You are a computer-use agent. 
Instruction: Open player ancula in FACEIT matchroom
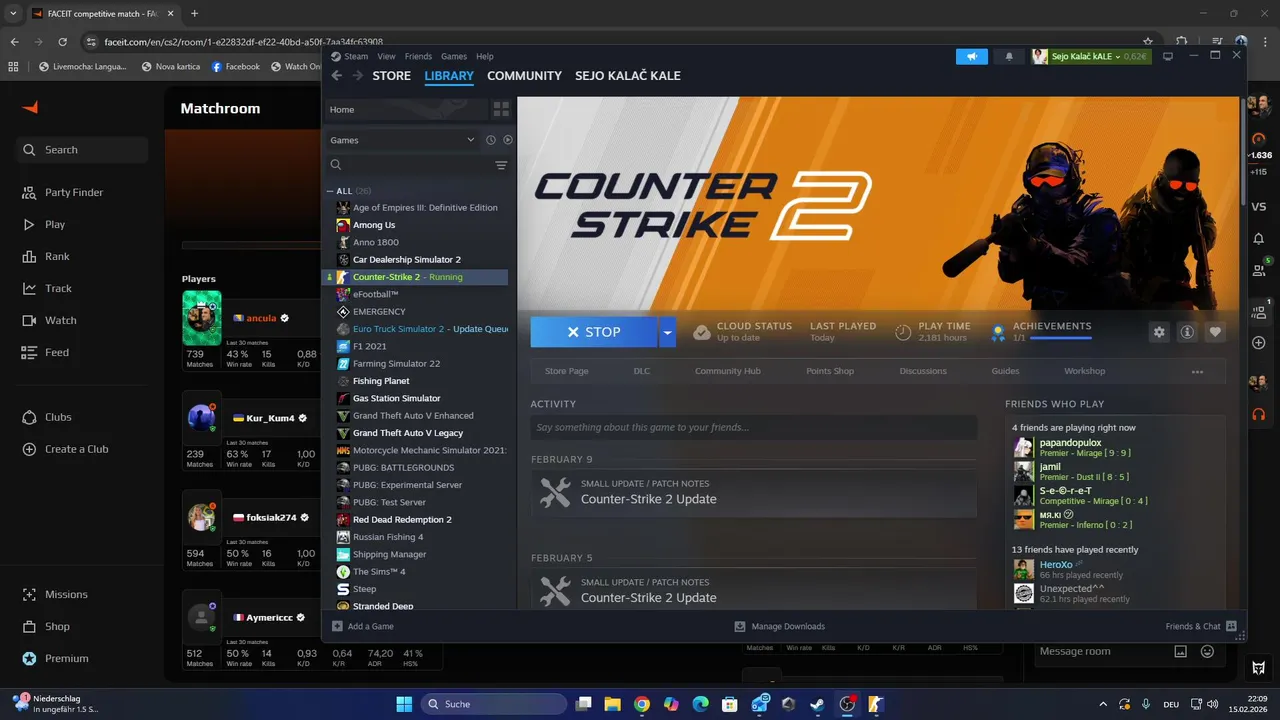coord(261,318)
